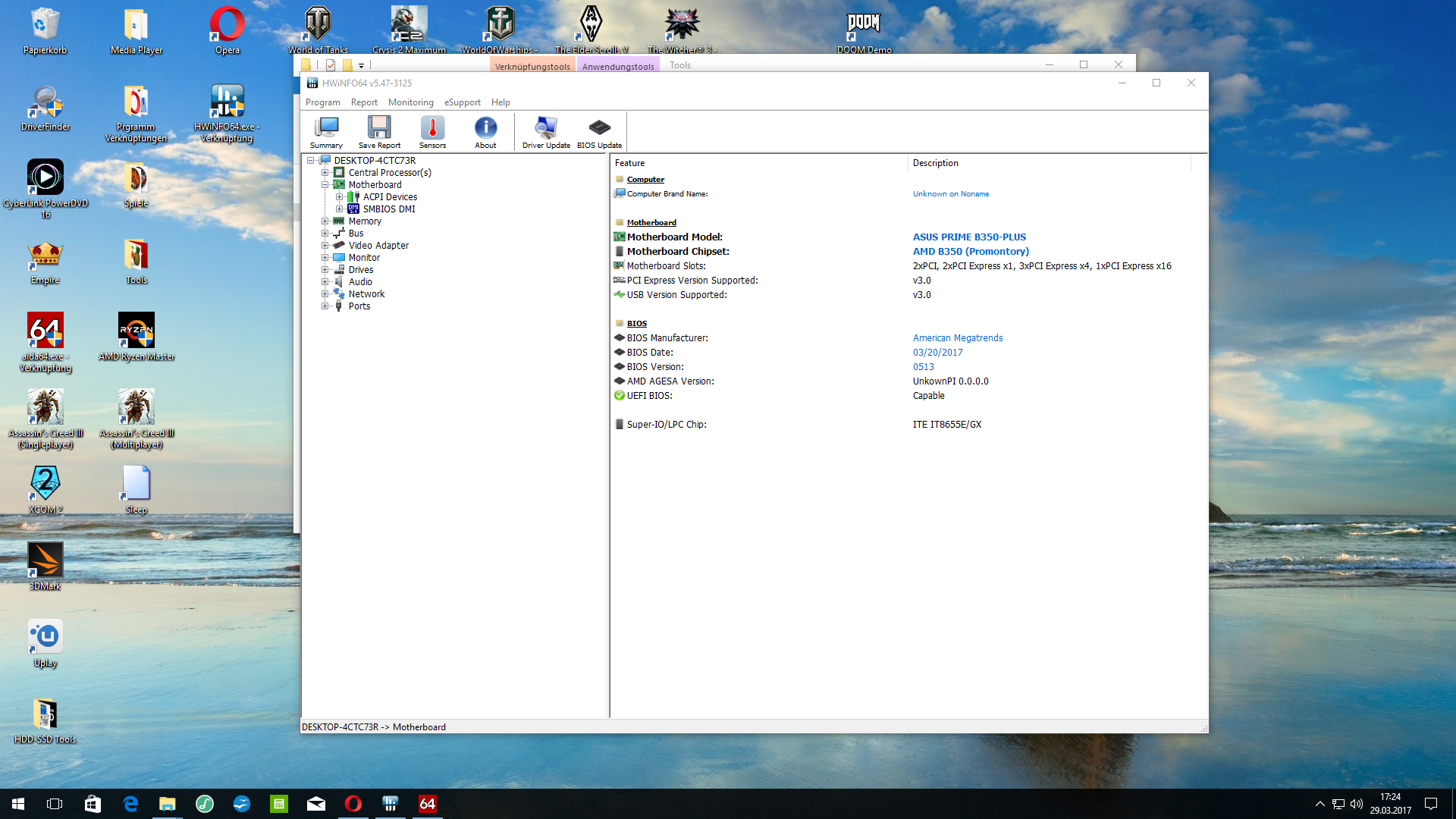The image size is (1456, 819).
Task: Select the Memory tree item
Action: pyautogui.click(x=365, y=221)
